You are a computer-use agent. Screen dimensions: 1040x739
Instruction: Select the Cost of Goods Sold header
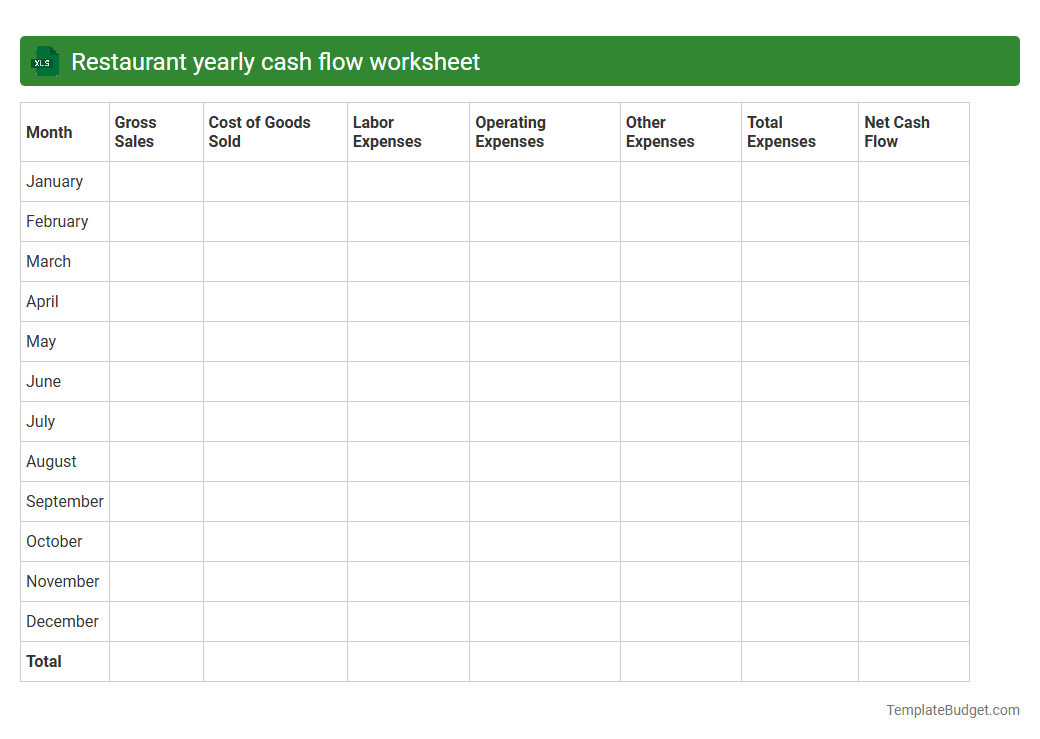click(260, 132)
